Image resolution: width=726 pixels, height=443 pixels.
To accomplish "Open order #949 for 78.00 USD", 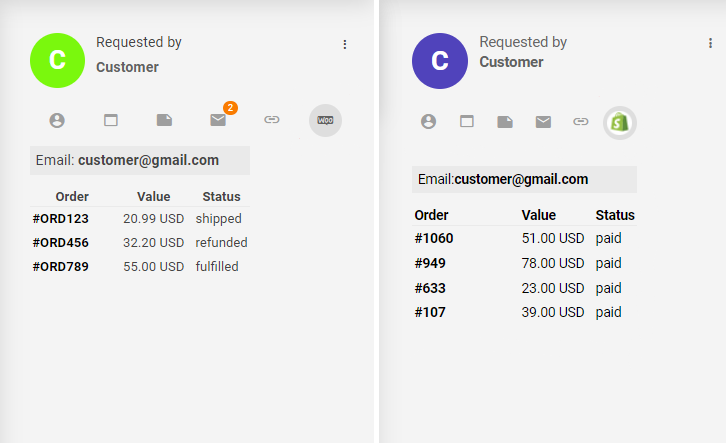I will pyautogui.click(x=430, y=263).
